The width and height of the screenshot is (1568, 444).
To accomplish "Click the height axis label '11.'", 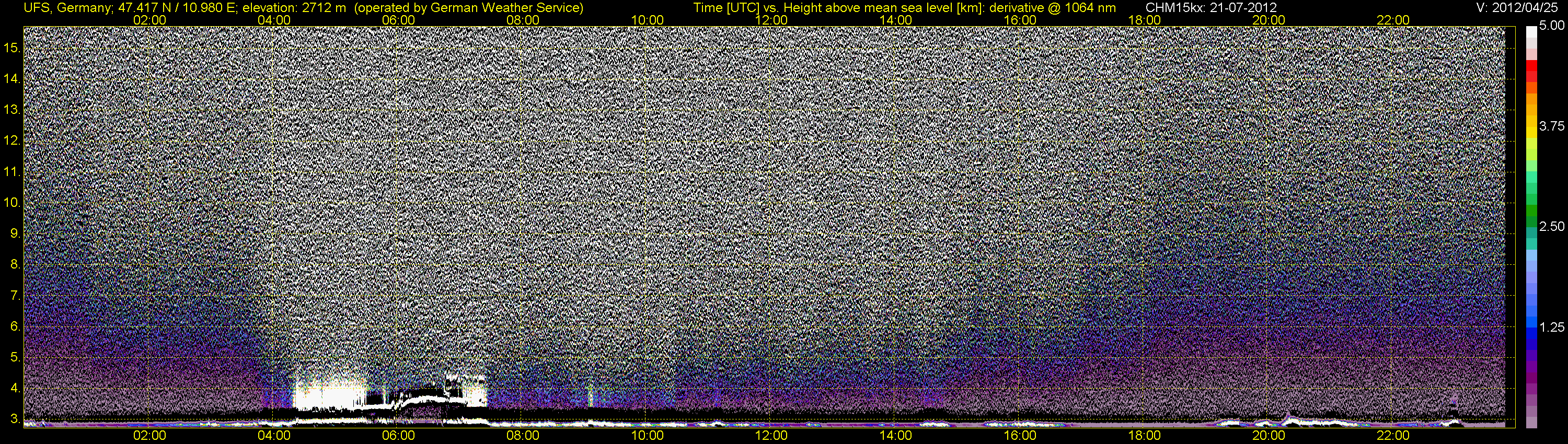I will pyautogui.click(x=11, y=171).
